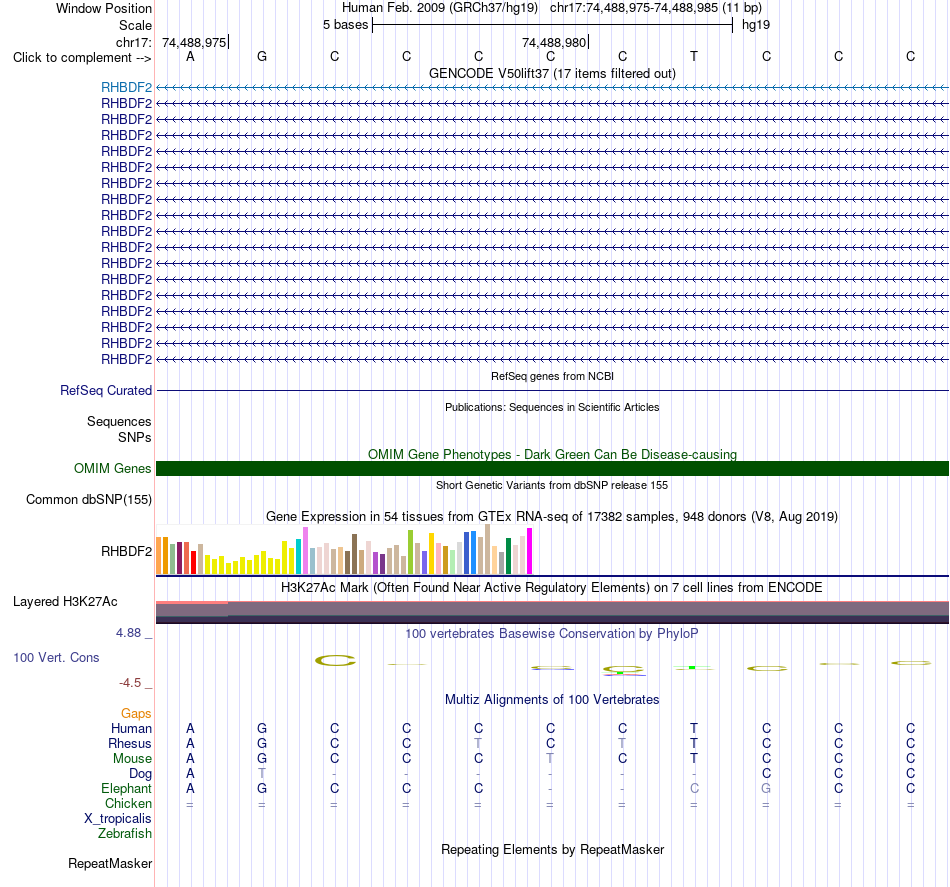The image size is (950, 887).
Task: Click Multiz Alignments of 100 Vertebrates title
Action: (x=552, y=699)
